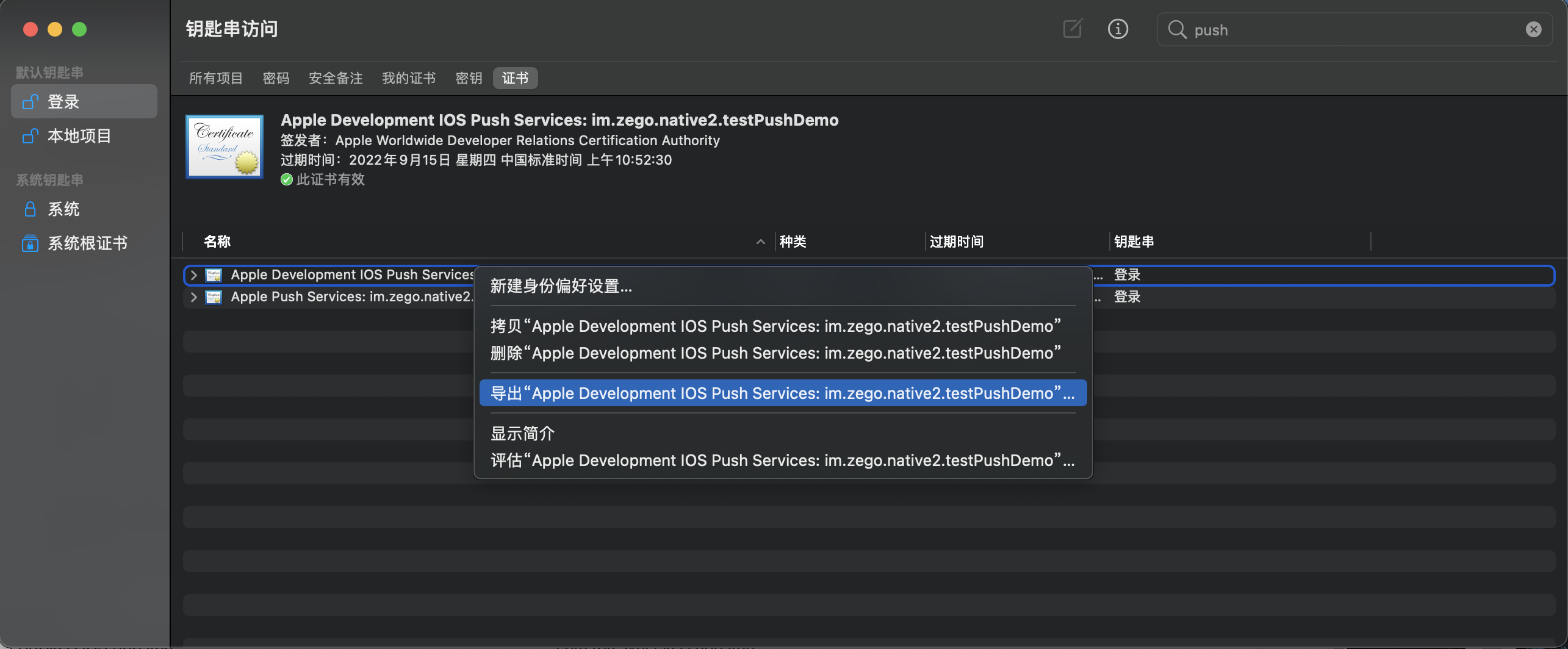Click the unlocked padlock icon beside 登录
This screenshot has height=649, width=1568.
point(30,101)
